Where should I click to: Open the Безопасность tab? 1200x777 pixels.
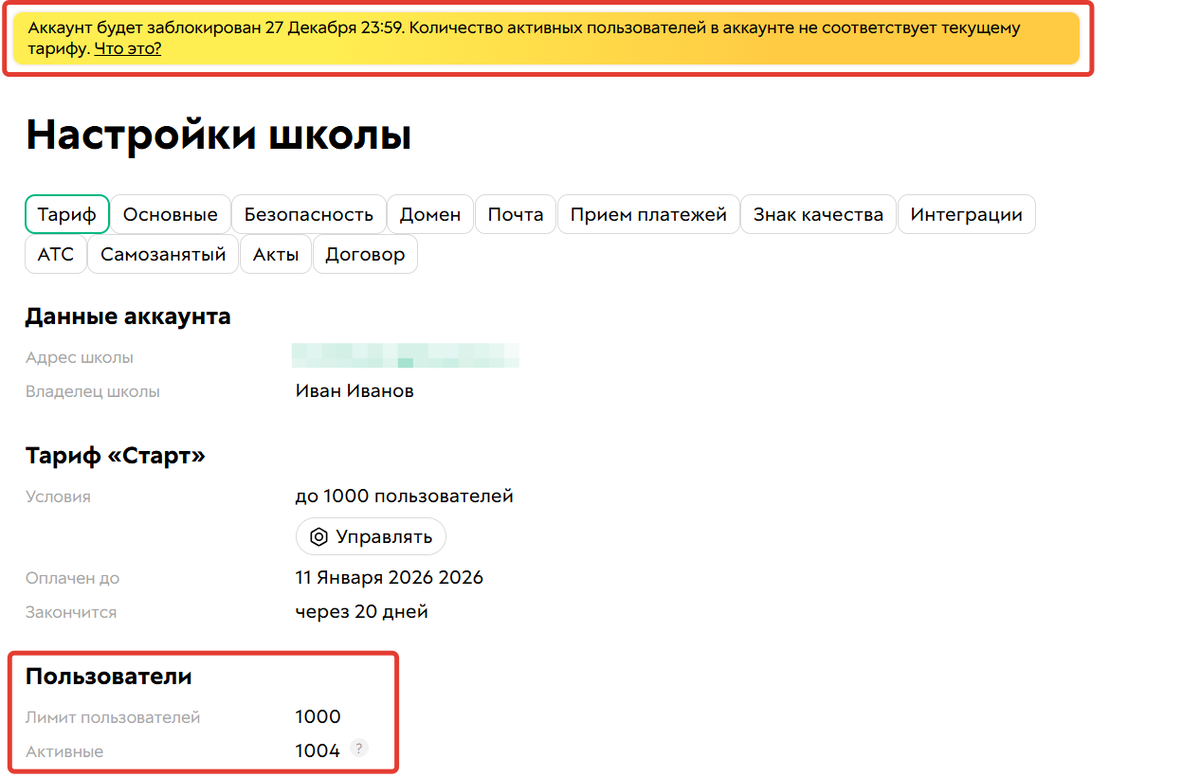click(308, 214)
